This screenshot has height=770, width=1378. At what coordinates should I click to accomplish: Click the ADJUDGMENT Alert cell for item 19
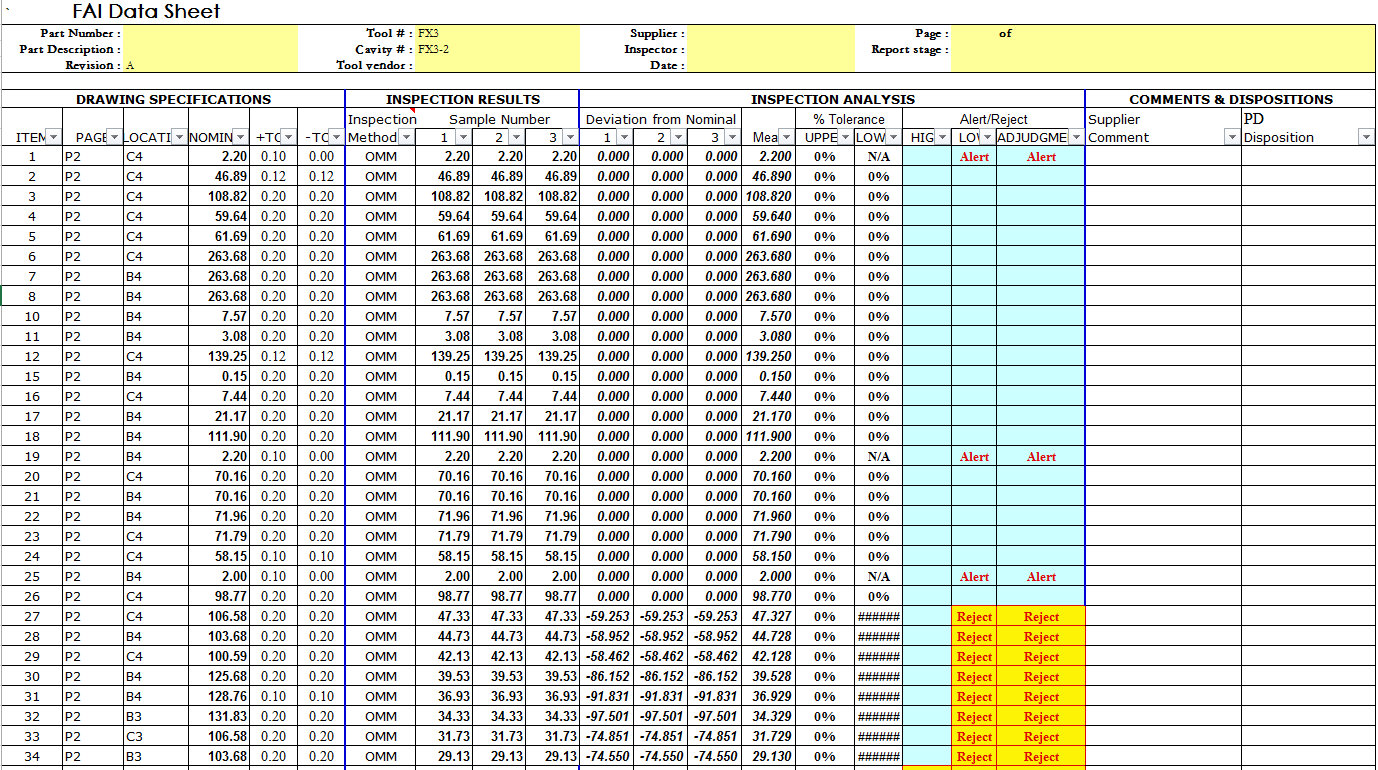coord(1041,457)
